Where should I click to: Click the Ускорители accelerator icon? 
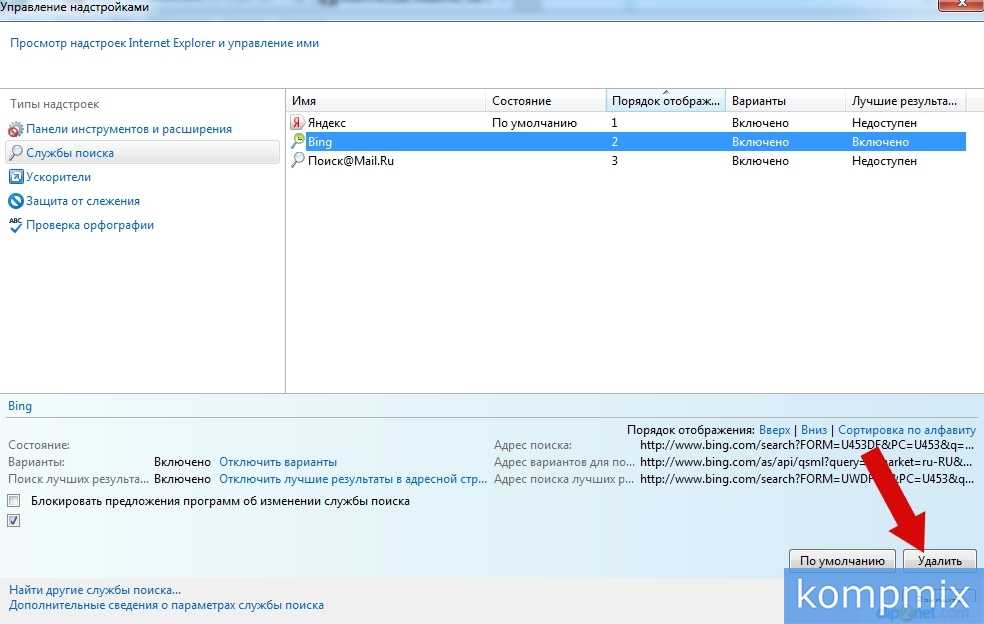16,177
